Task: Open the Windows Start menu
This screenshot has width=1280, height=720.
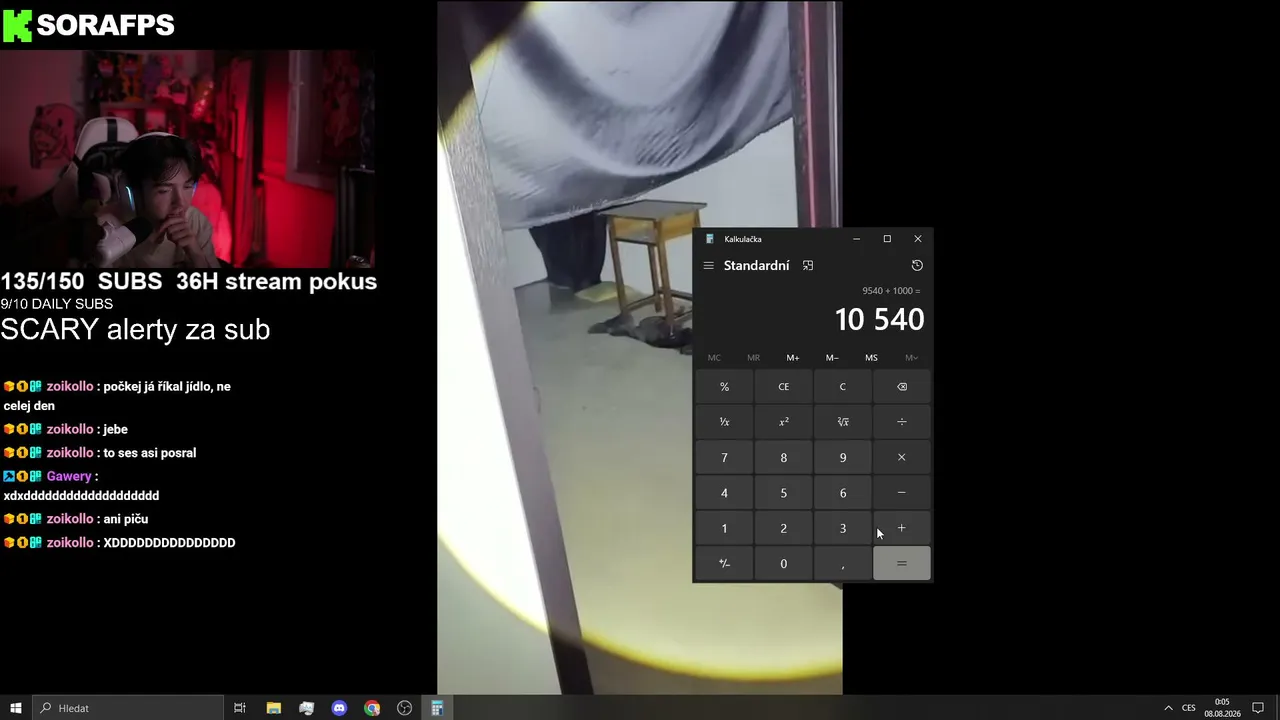Action: tap(16, 708)
